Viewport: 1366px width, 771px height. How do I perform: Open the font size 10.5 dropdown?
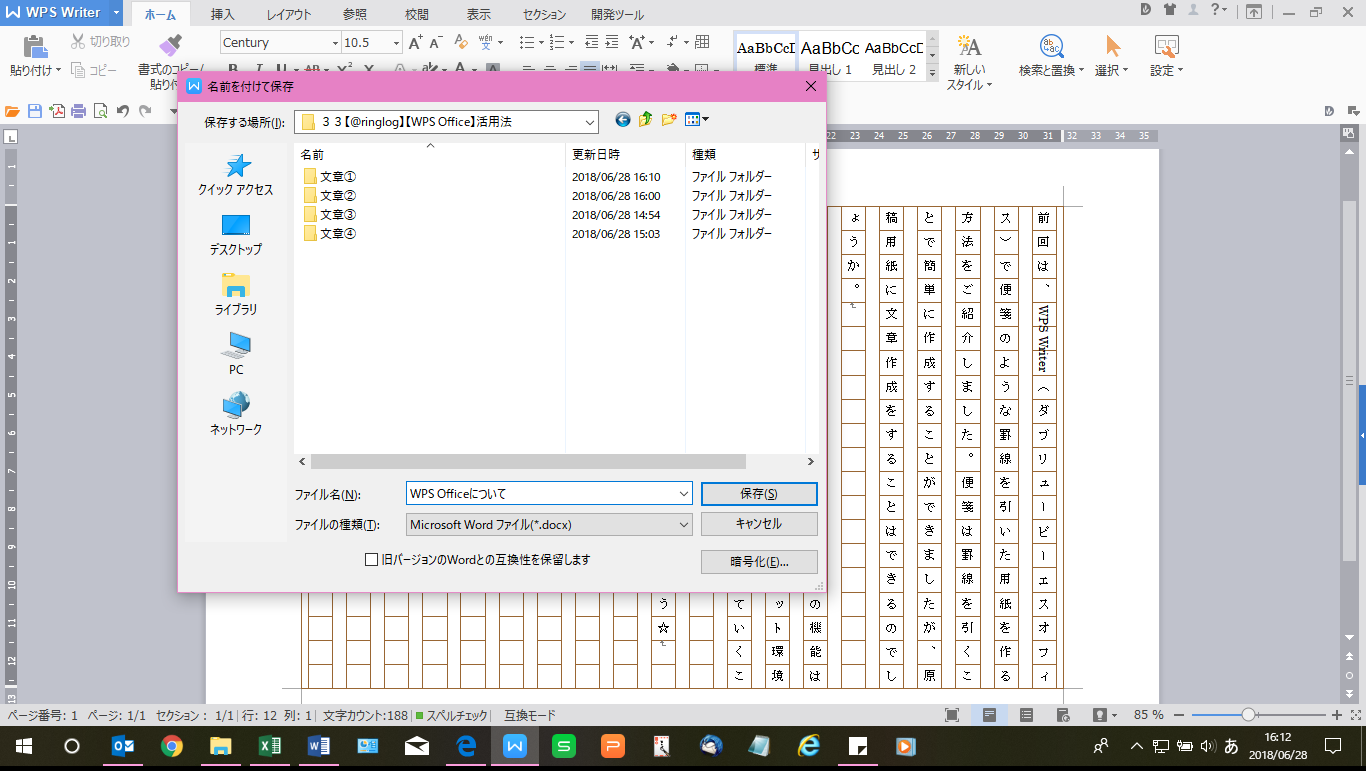(396, 43)
